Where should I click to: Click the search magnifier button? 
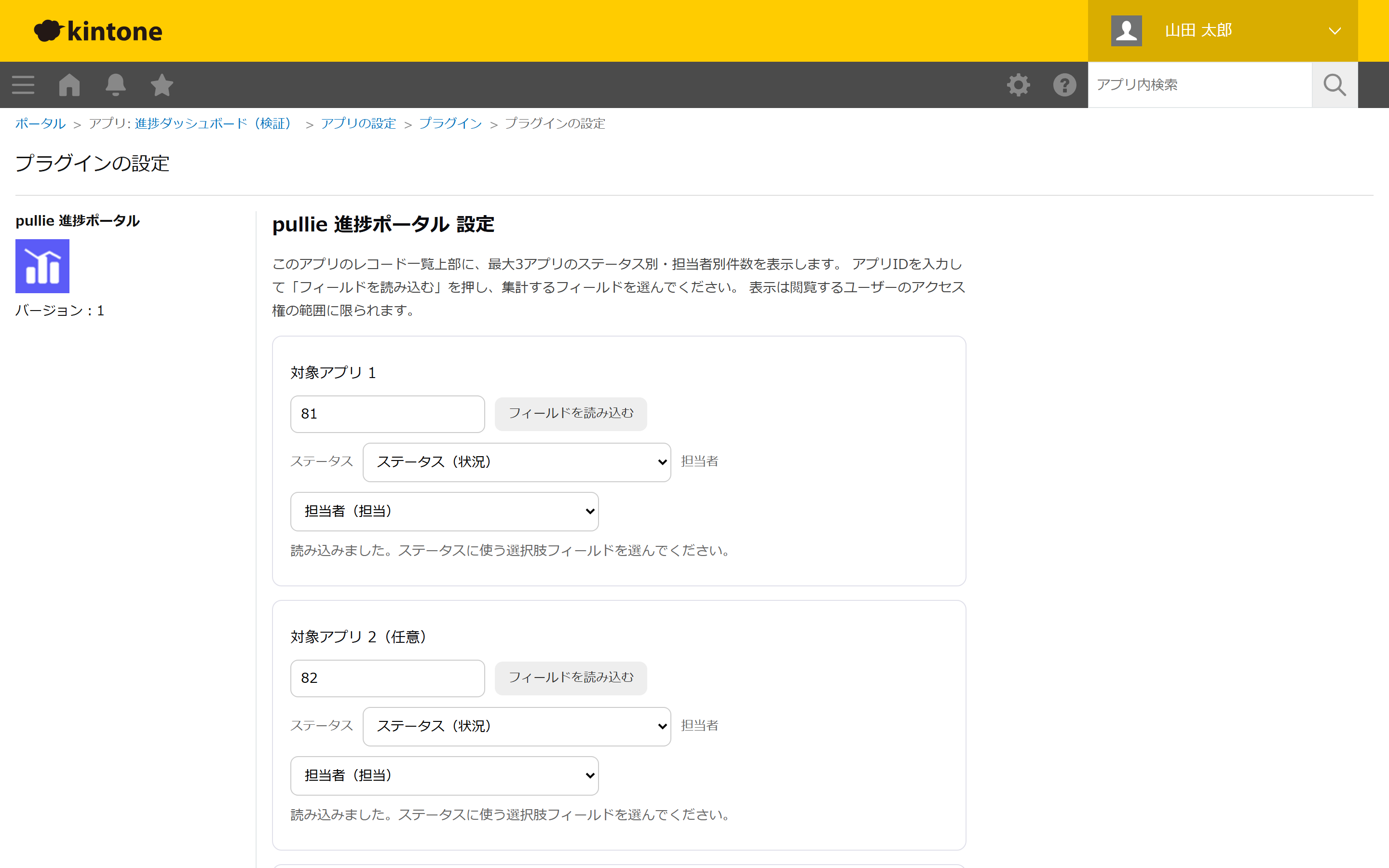click(x=1335, y=85)
